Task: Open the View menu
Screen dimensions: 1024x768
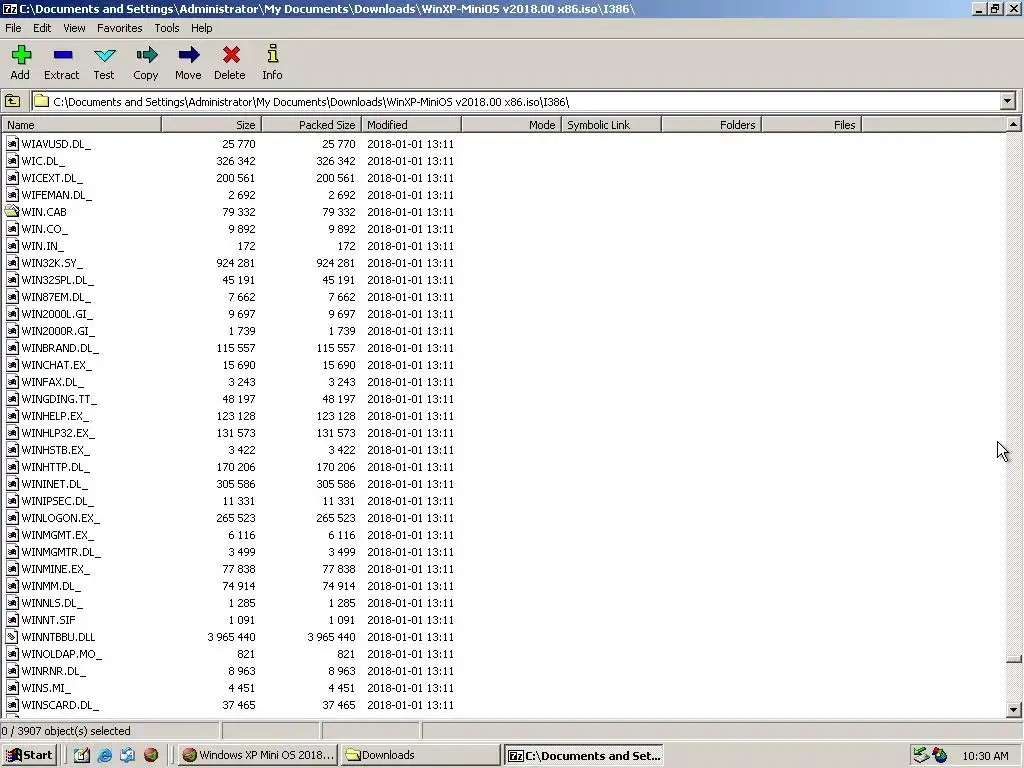Action: point(74,28)
